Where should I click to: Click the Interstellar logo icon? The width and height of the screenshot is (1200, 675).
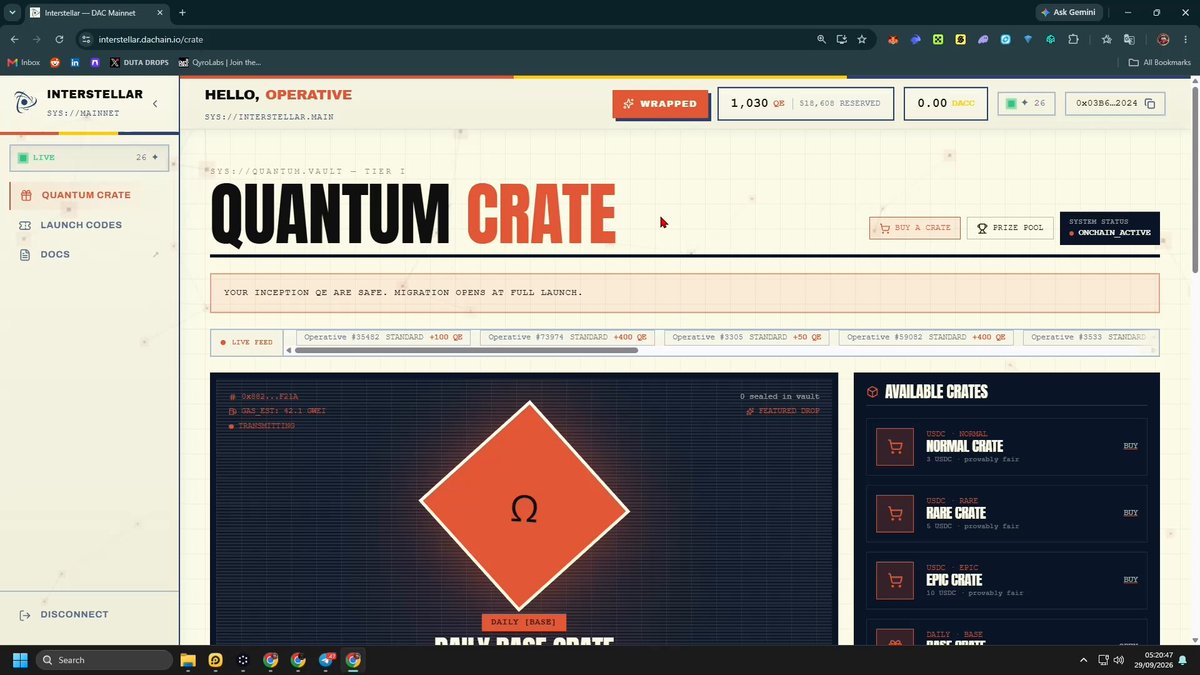(x=26, y=103)
